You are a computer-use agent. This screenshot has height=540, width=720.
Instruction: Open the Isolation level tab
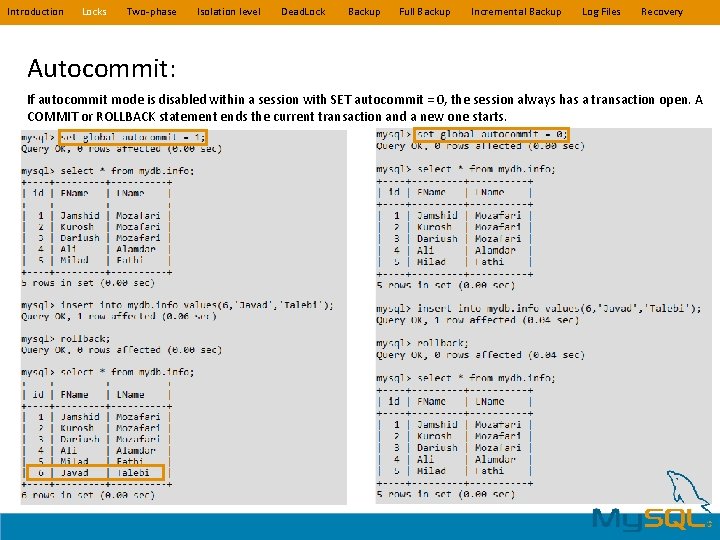coord(229,12)
